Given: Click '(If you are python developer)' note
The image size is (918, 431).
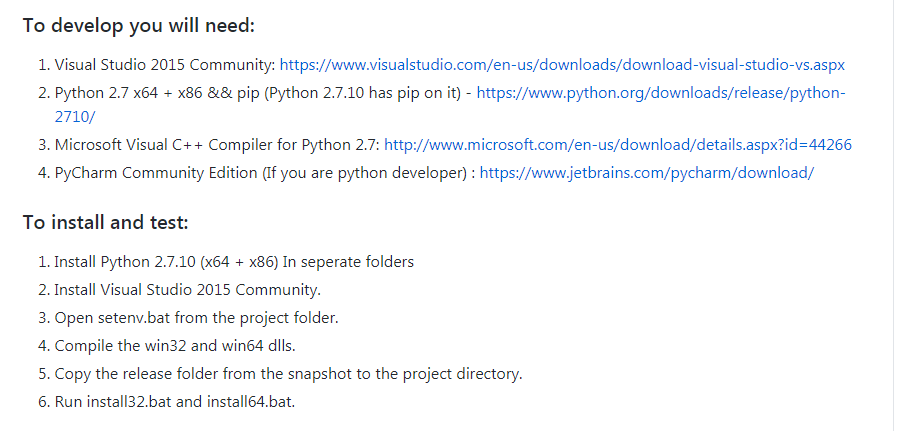Looking at the screenshot, I should (x=365, y=173).
